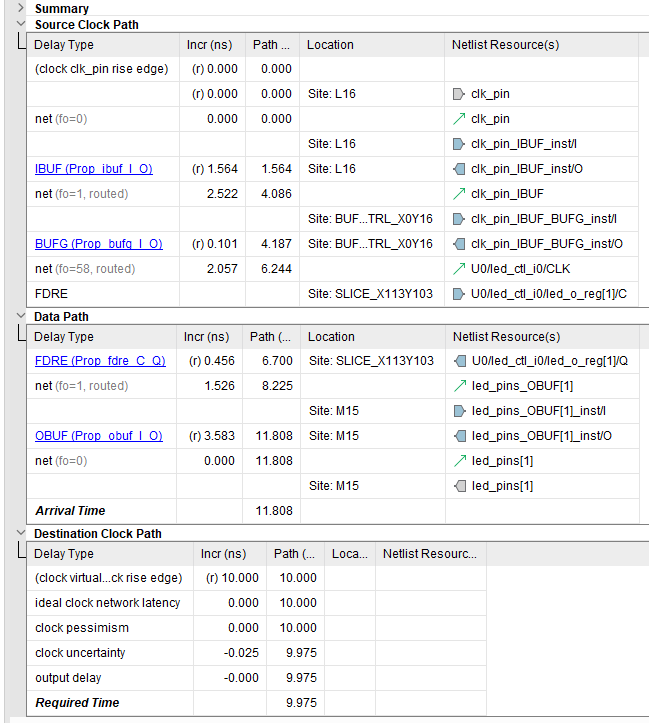Sort Source Clock Path by Delay Type header
649x723 pixels.
tap(103, 45)
